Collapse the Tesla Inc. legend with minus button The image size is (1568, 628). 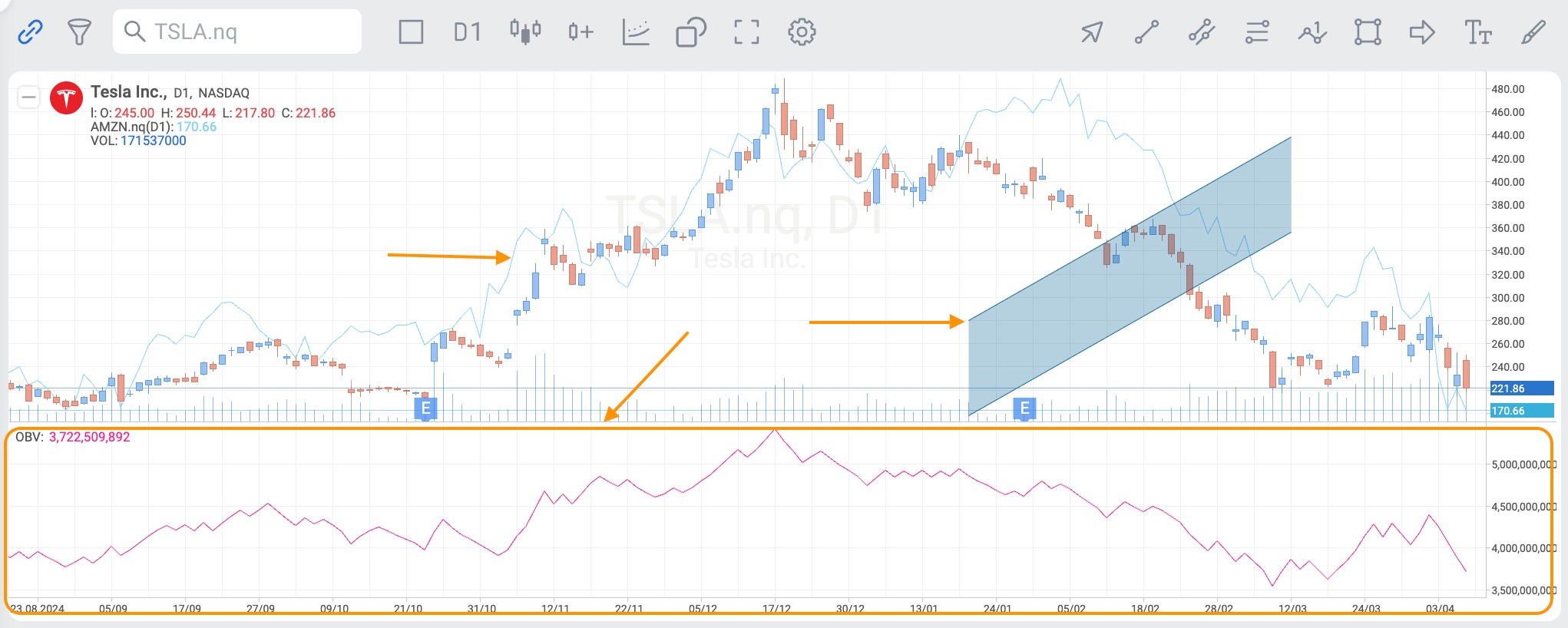pyautogui.click(x=29, y=97)
